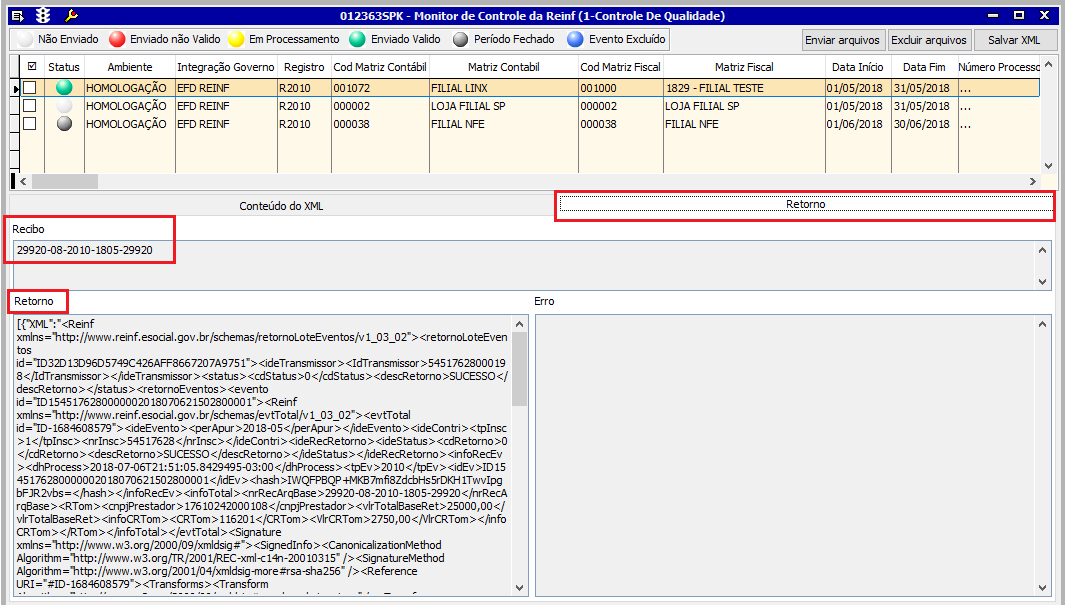Click the down arrow of the Erro box scrollbar
Screen dimensions: 1065x605
click(1043, 588)
